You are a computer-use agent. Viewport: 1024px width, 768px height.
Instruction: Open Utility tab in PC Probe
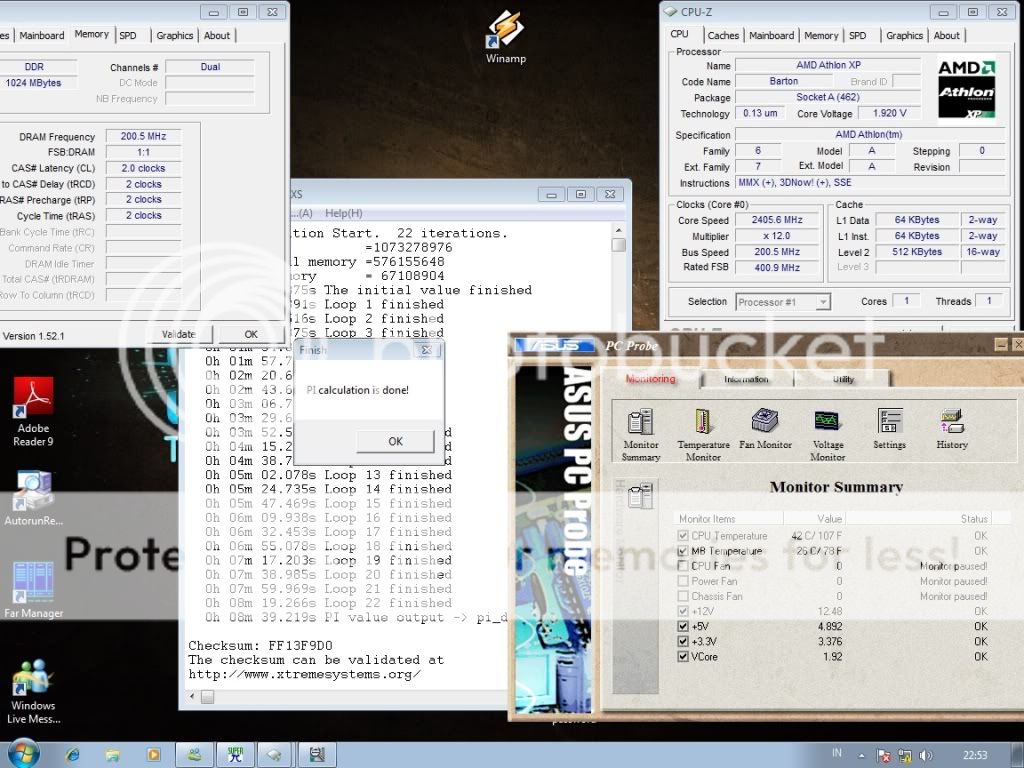point(843,379)
